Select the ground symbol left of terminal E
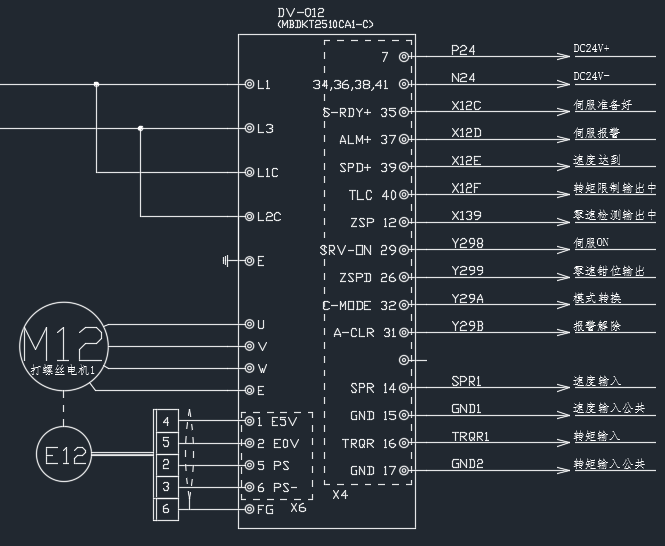This screenshot has height=546, width=665. coord(230,261)
